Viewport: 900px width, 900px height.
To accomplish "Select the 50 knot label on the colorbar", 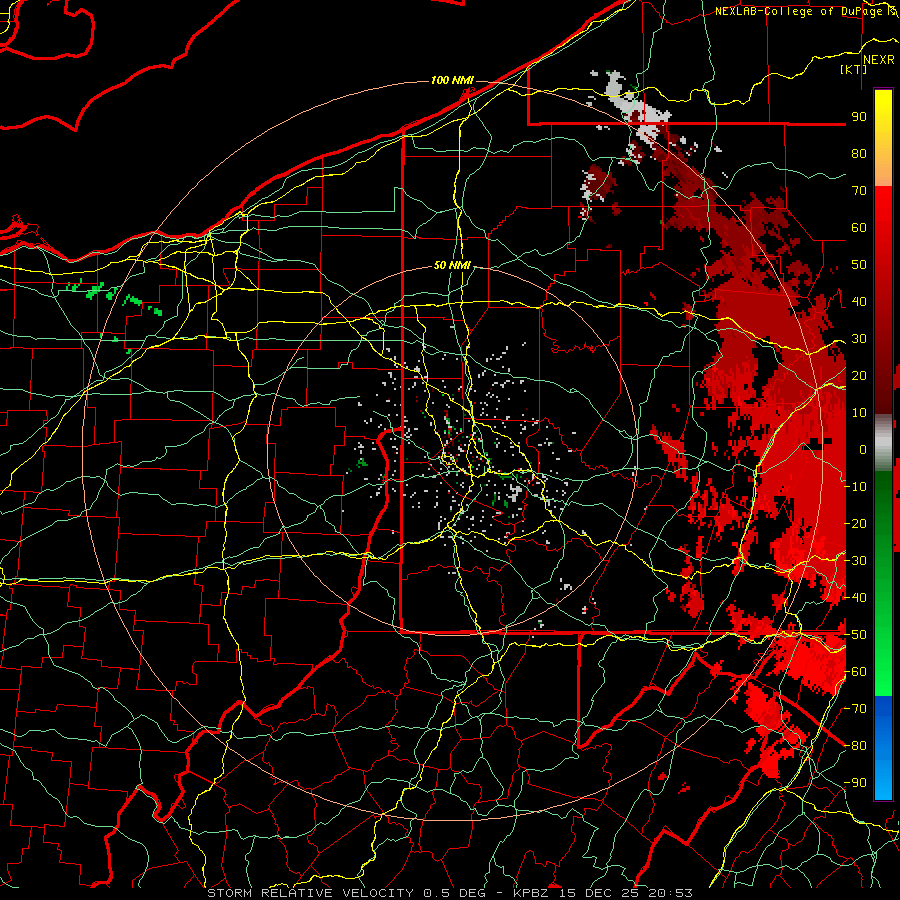I will [x=859, y=265].
